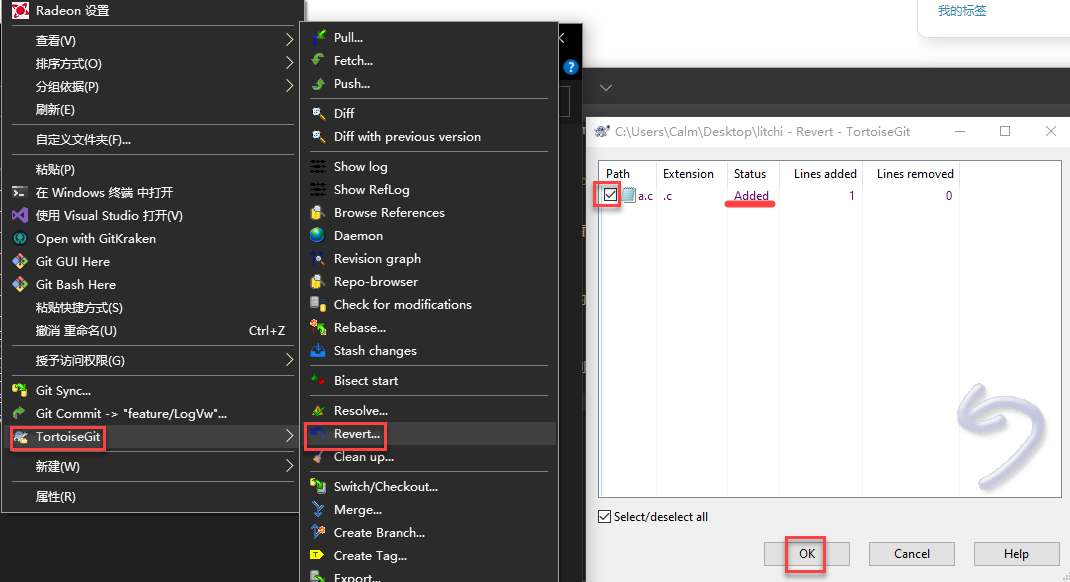
Task: Click the Rebase icon
Action: point(318,328)
